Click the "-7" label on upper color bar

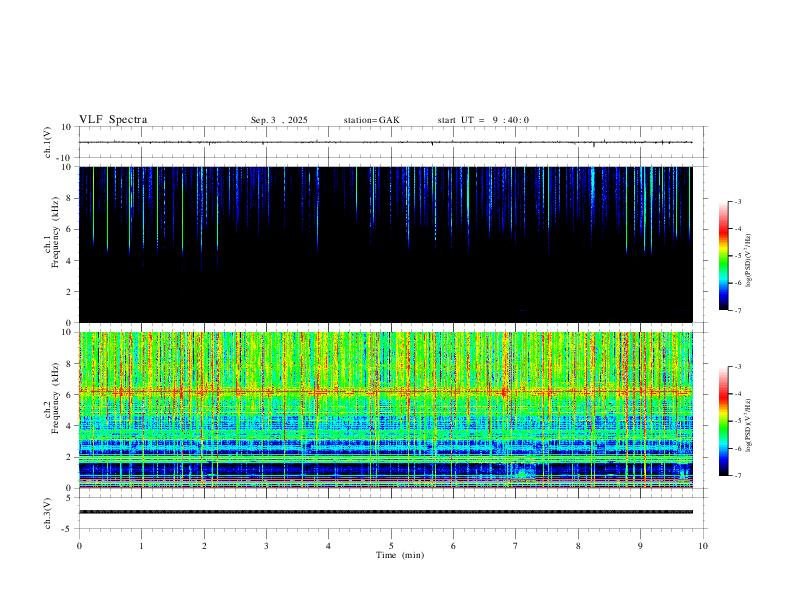point(738,311)
